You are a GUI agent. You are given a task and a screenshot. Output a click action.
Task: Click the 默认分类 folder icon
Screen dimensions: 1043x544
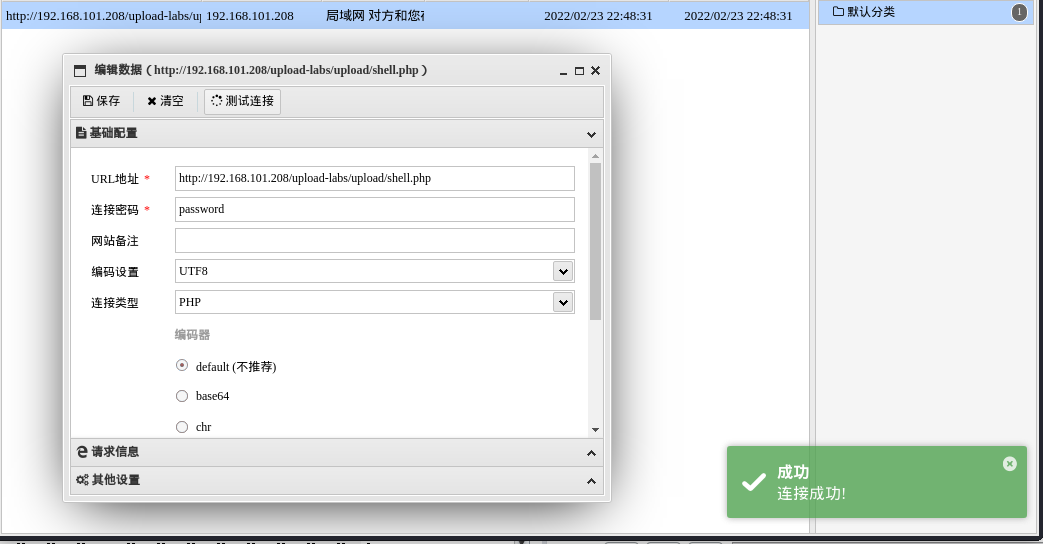[x=838, y=11]
